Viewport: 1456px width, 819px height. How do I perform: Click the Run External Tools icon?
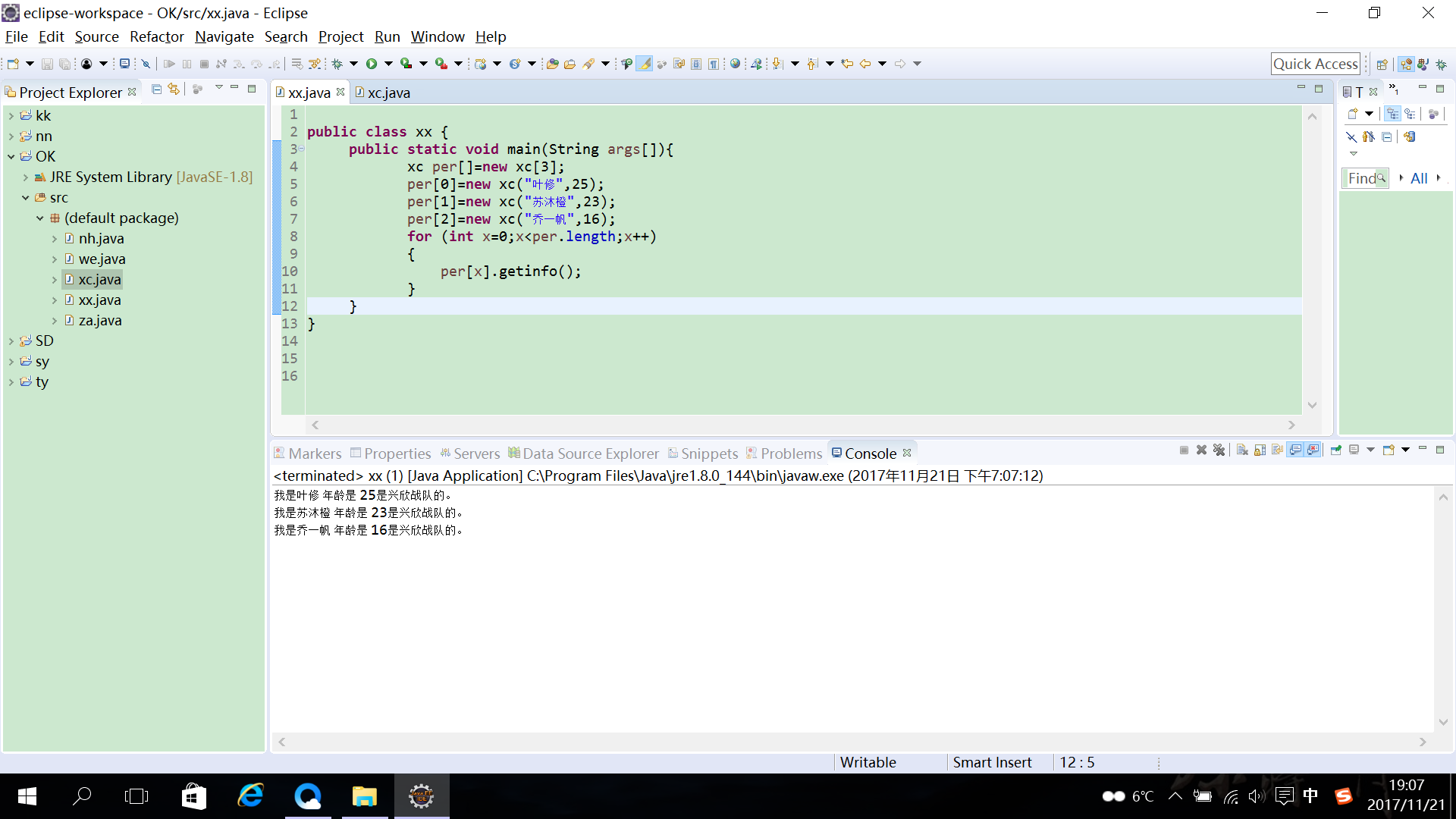coord(441,64)
